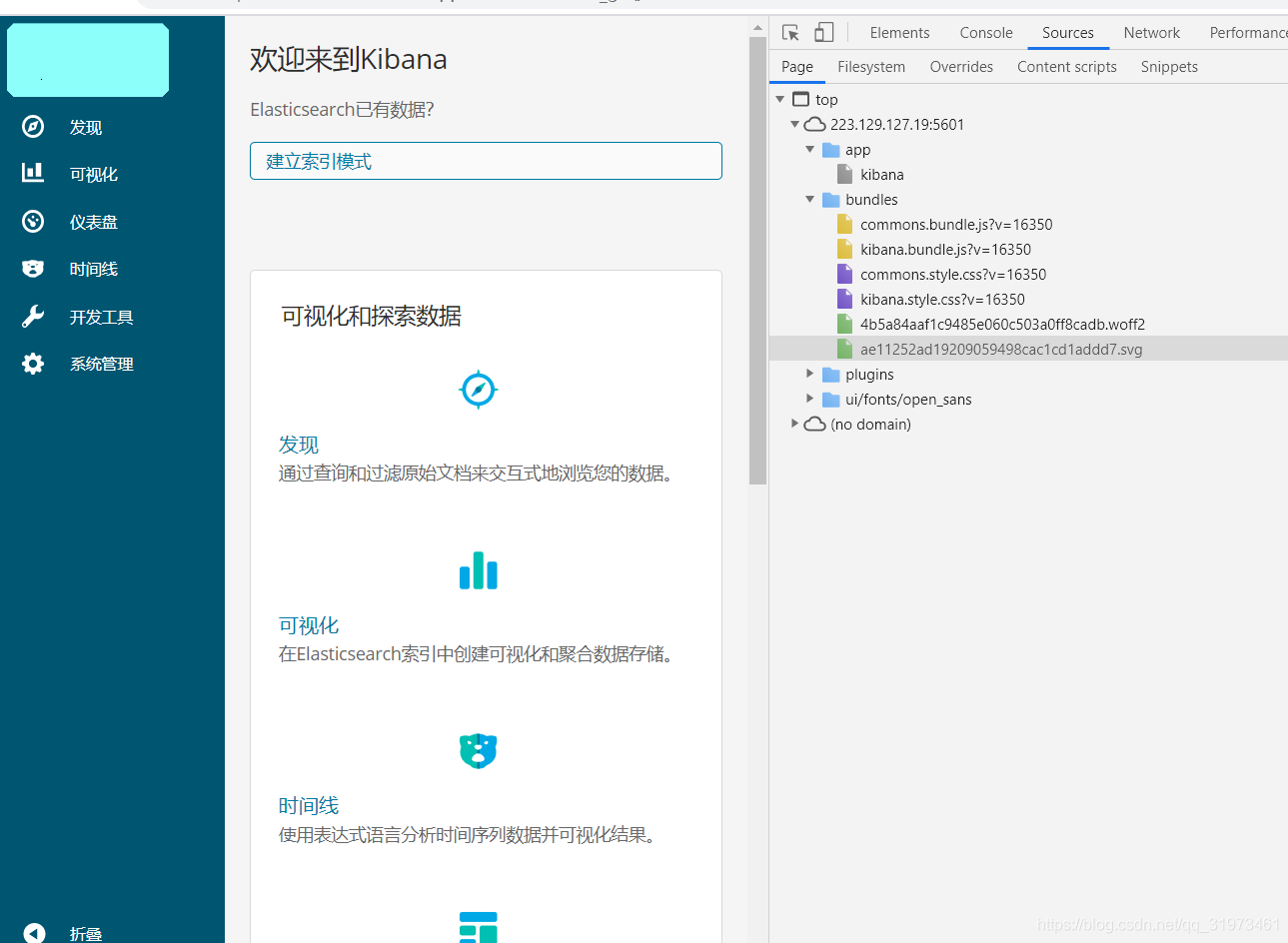Select kibana.bundle.js?v=16350 file
Screen dimensions: 1288x943
point(945,249)
